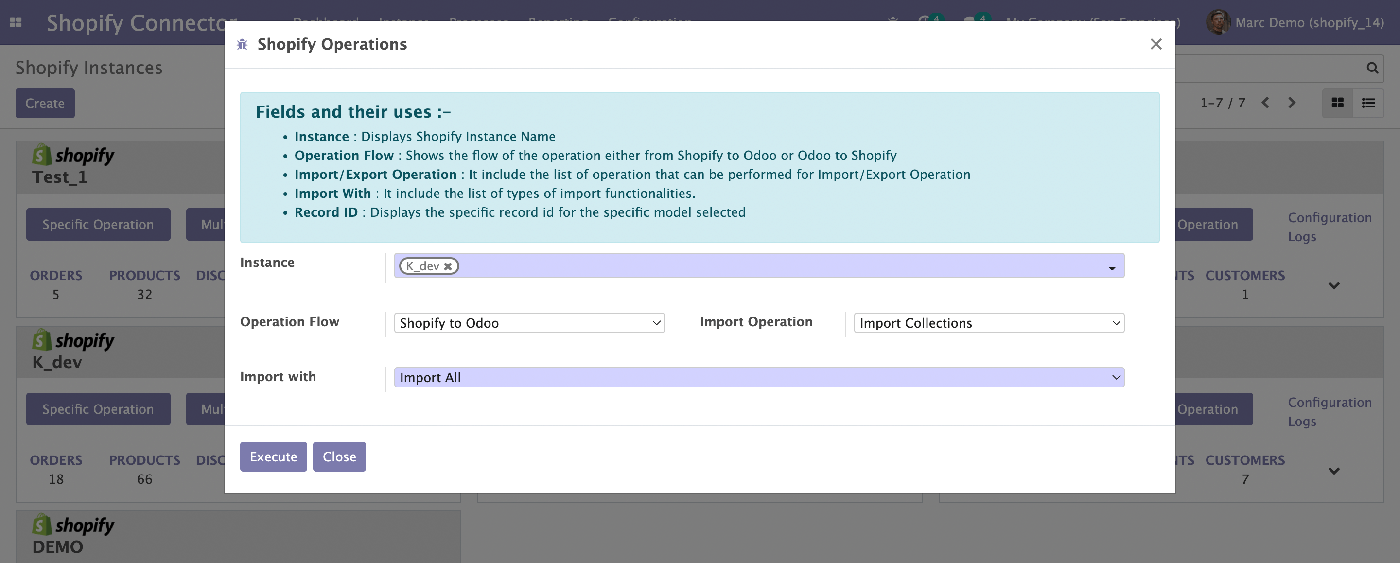Open the Import with dropdown

[x=759, y=377]
